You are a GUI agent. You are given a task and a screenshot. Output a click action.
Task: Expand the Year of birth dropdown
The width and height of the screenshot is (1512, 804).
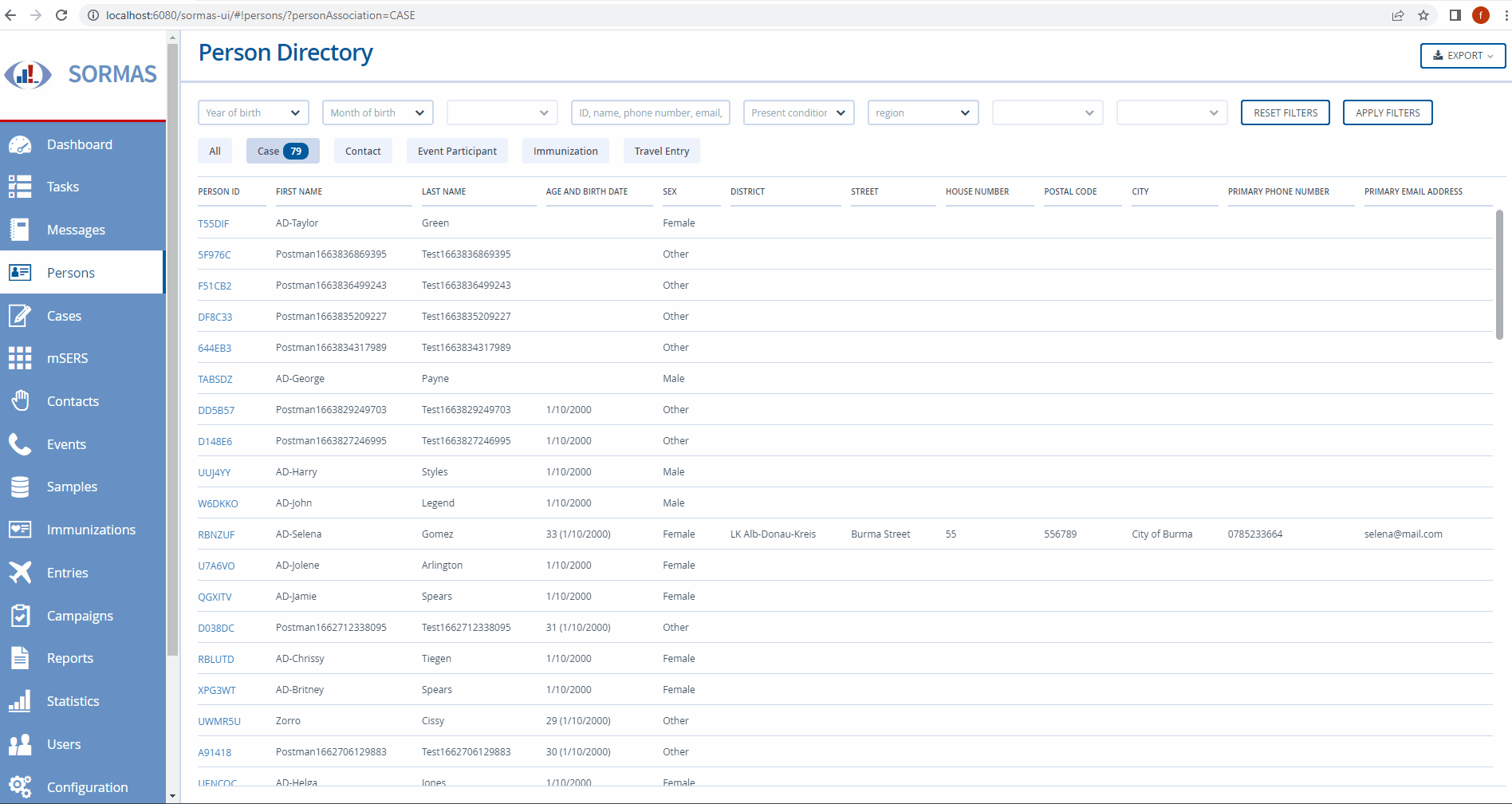point(253,112)
